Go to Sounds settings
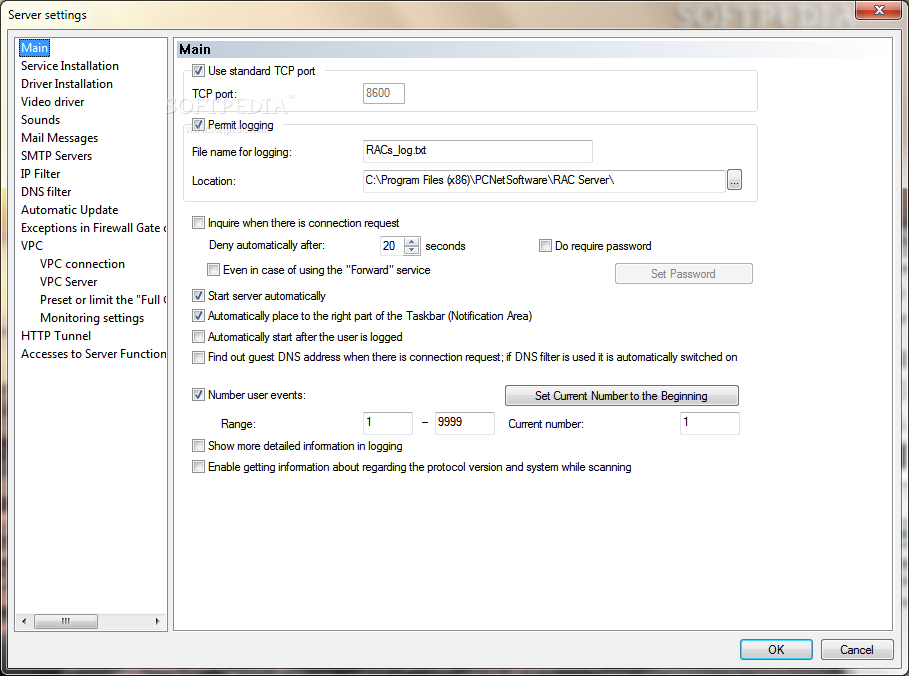Screen dimensions: 909x676 [40, 120]
